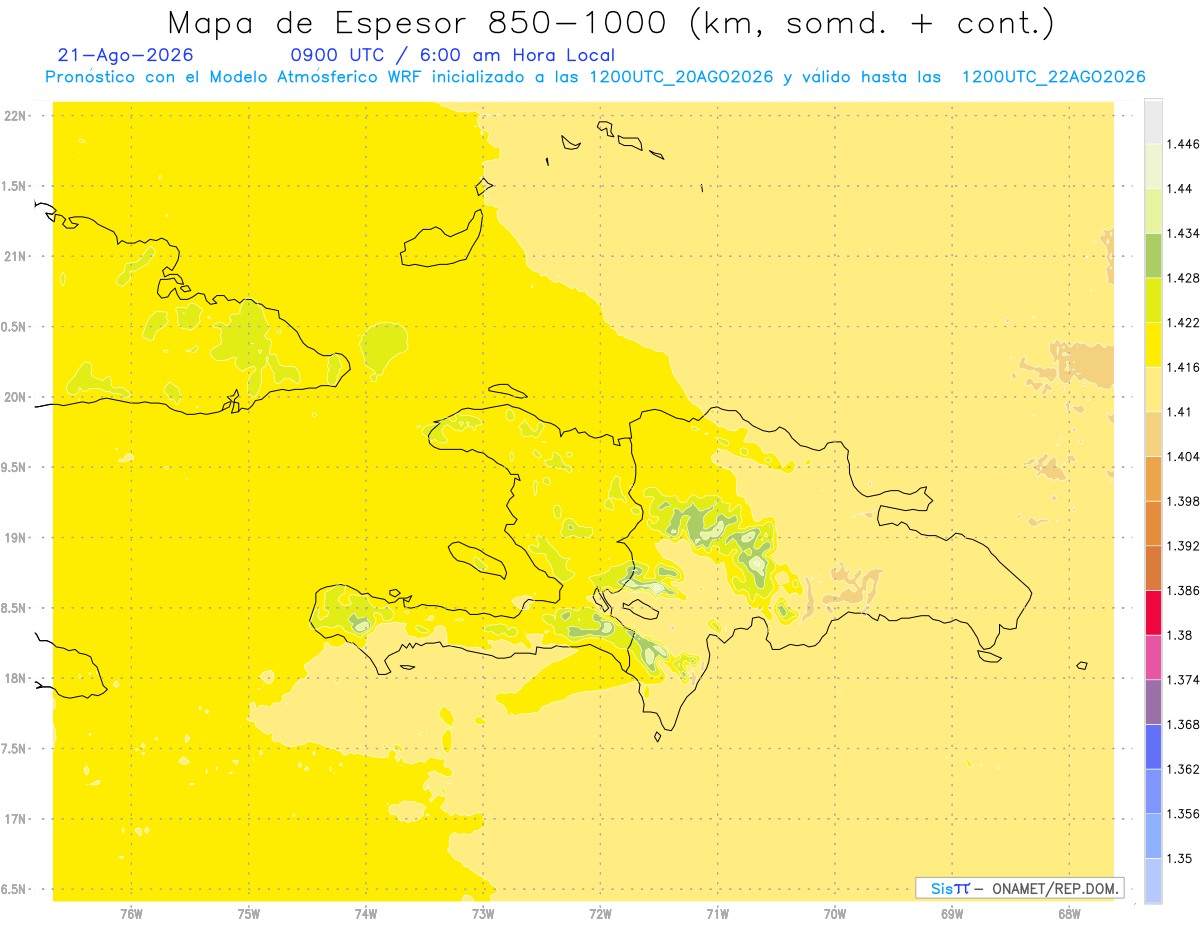Viewport: 1200px width, 927px height.
Task: Click the legend value 1.41
Action: [1179, 411]
